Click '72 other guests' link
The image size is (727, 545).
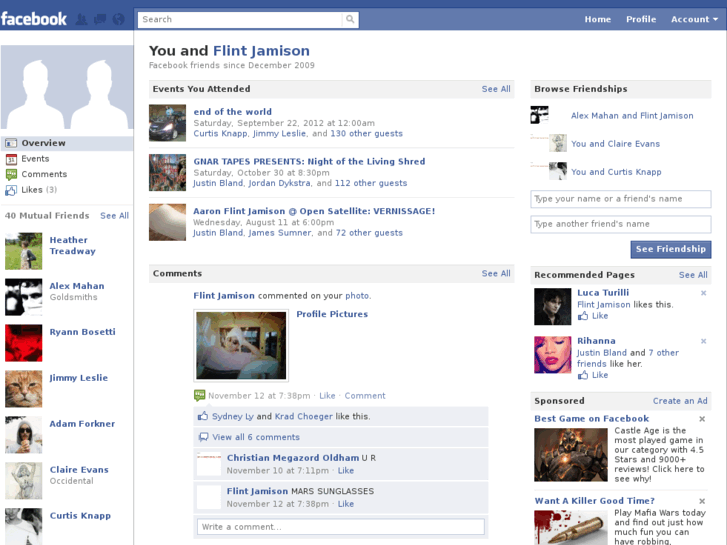pos(369,233)
